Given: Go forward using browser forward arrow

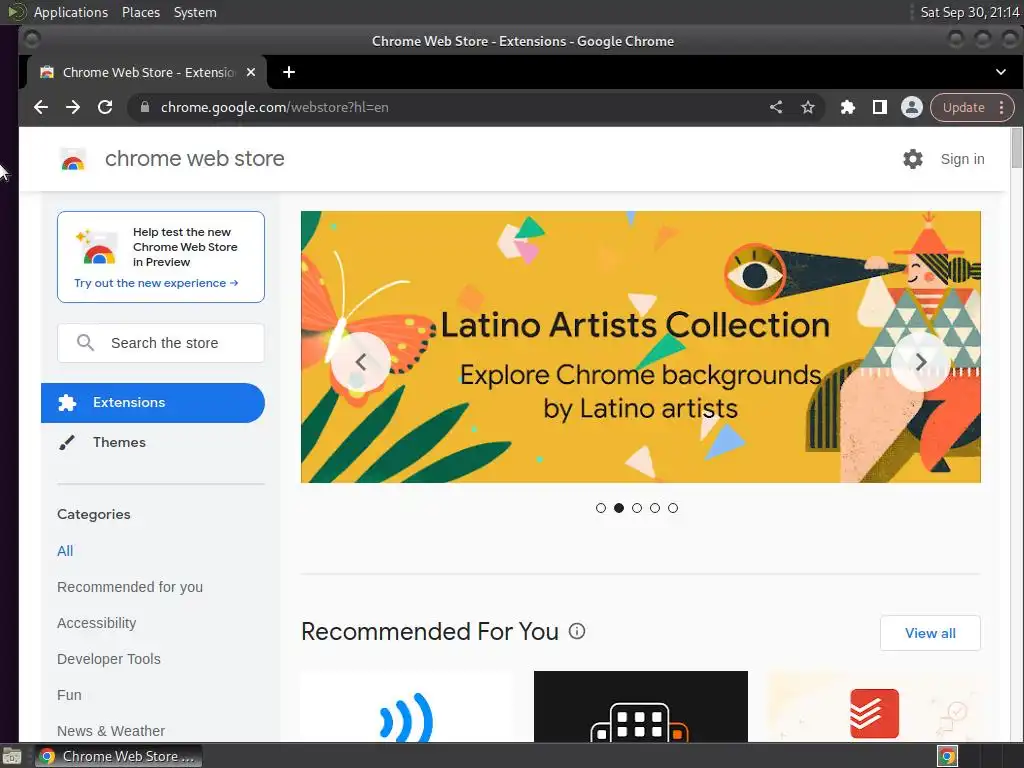Looking at the screenshot, I should point(72,107).
